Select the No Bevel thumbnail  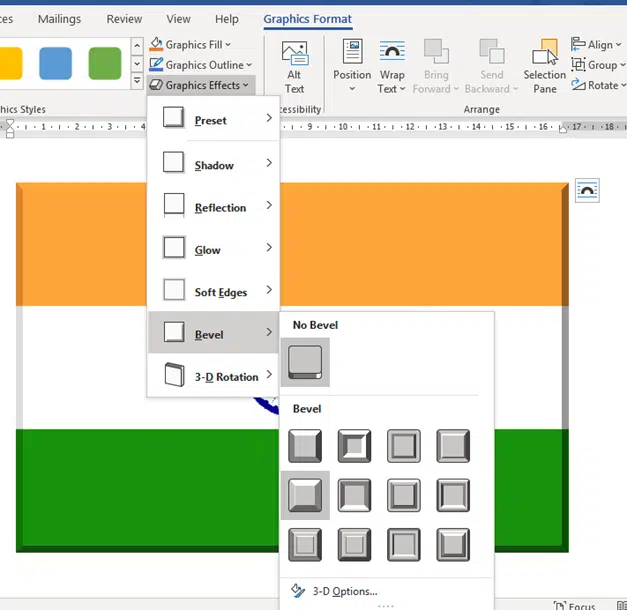(305, 362)
